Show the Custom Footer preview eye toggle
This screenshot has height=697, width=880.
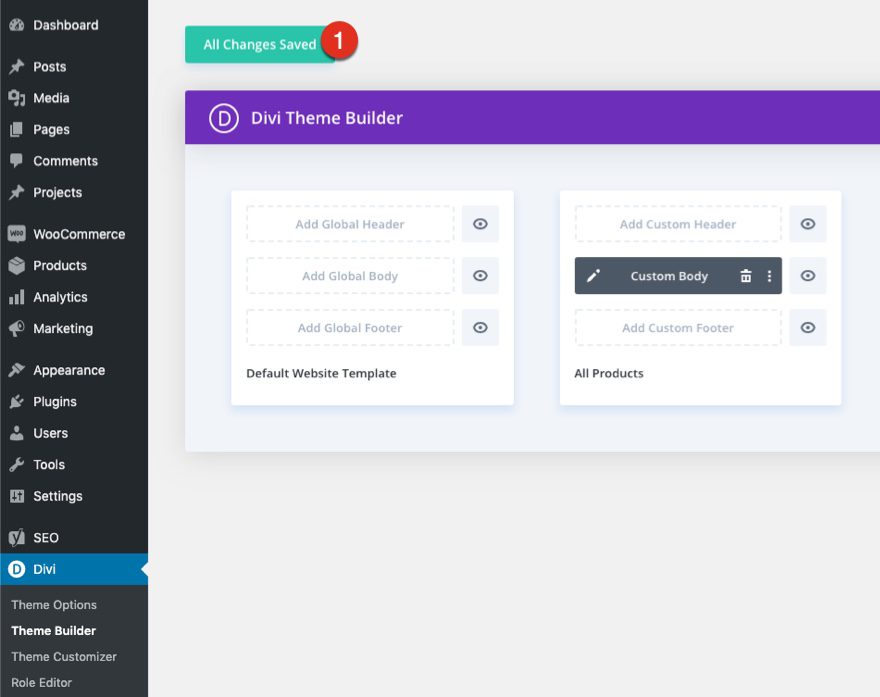807,327
